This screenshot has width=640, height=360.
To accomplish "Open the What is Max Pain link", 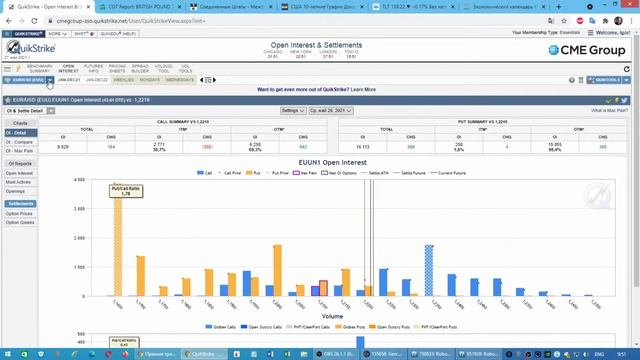I will point(609,111).
